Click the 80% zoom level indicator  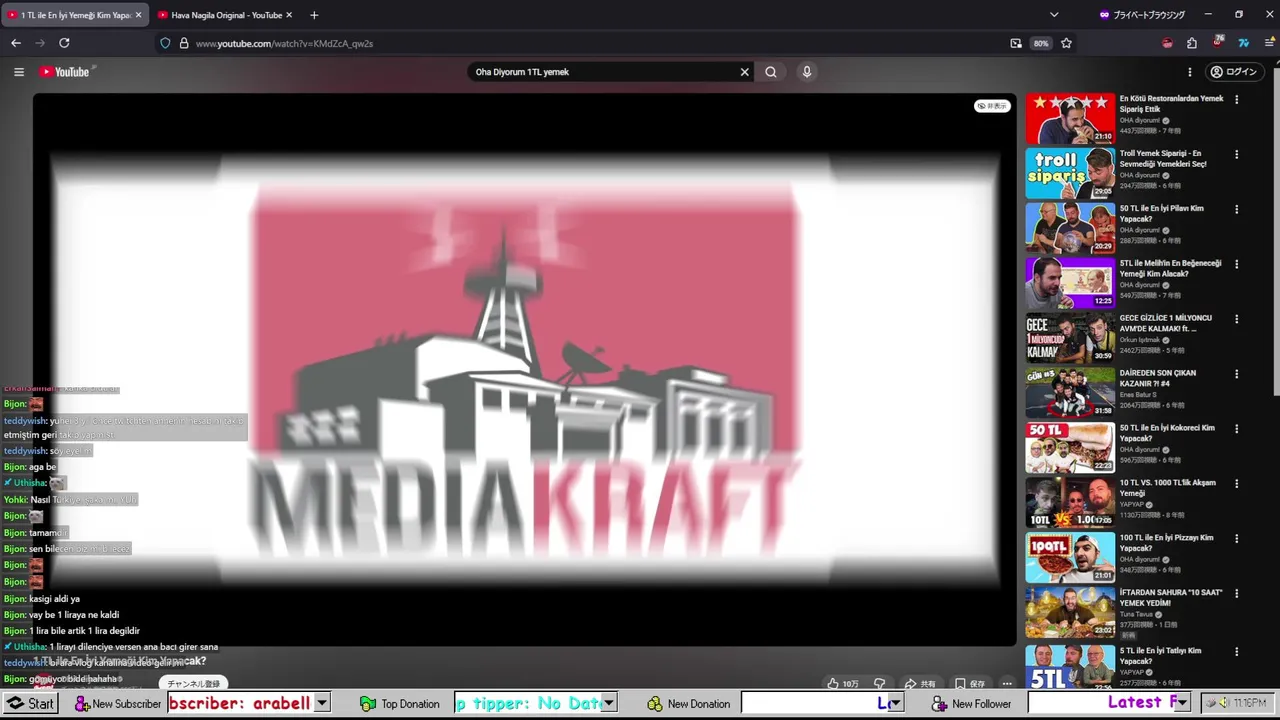pos(1041,43)
